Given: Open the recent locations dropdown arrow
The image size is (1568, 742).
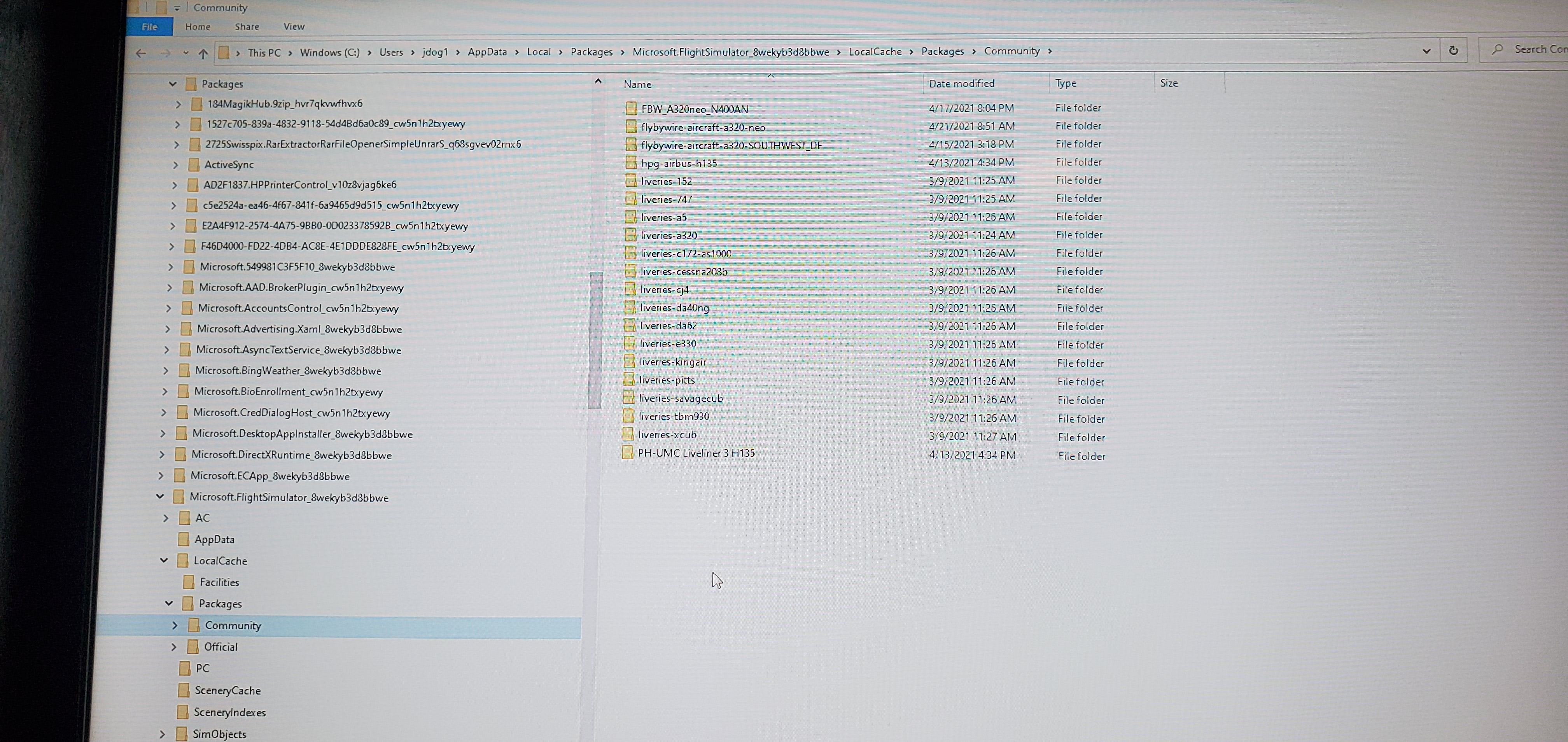Looking at the screenshot, I should (185, 54).
